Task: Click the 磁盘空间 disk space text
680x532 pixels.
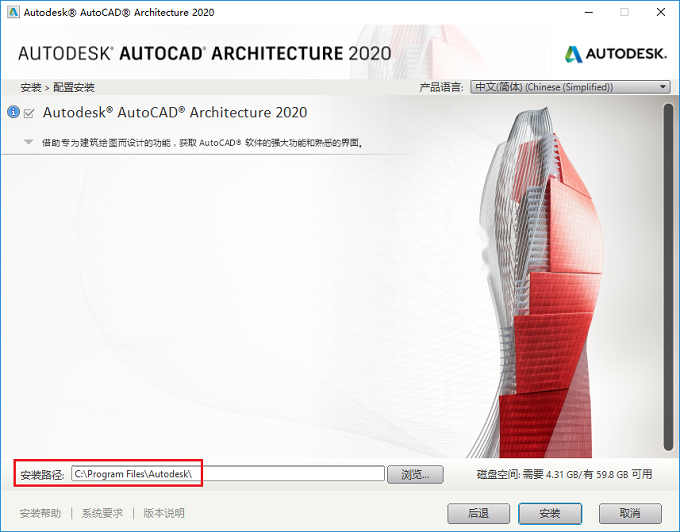Action: [x=564, y=474]
